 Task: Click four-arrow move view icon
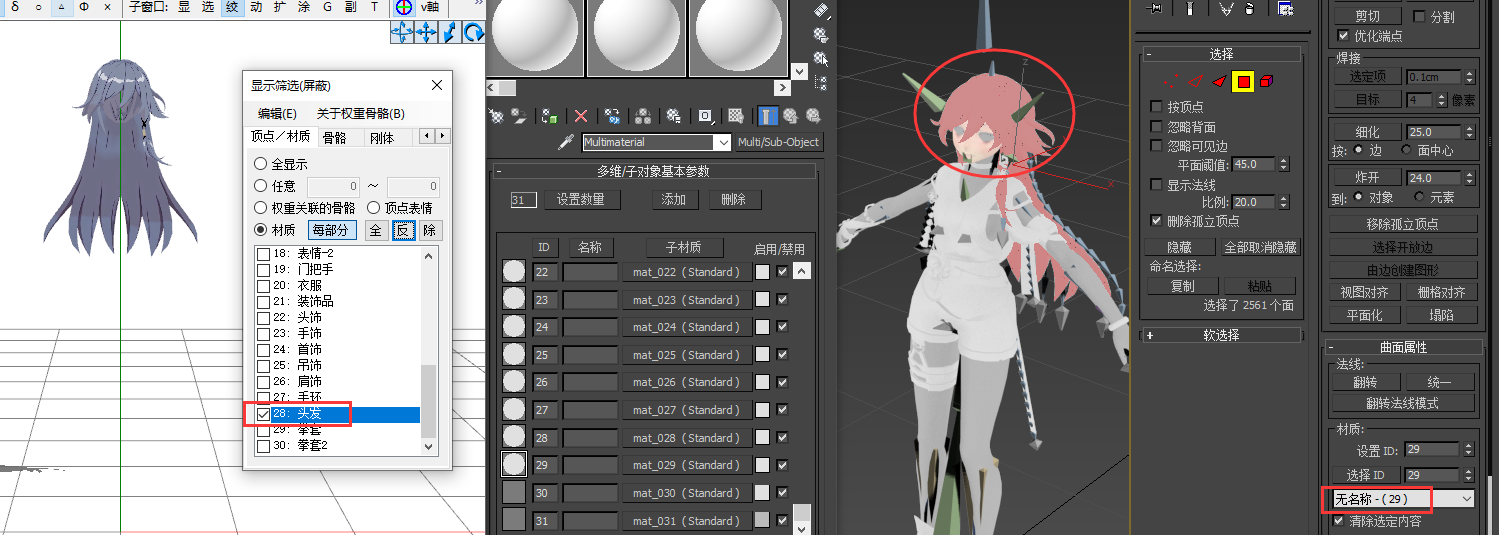(x=426, y=32)
